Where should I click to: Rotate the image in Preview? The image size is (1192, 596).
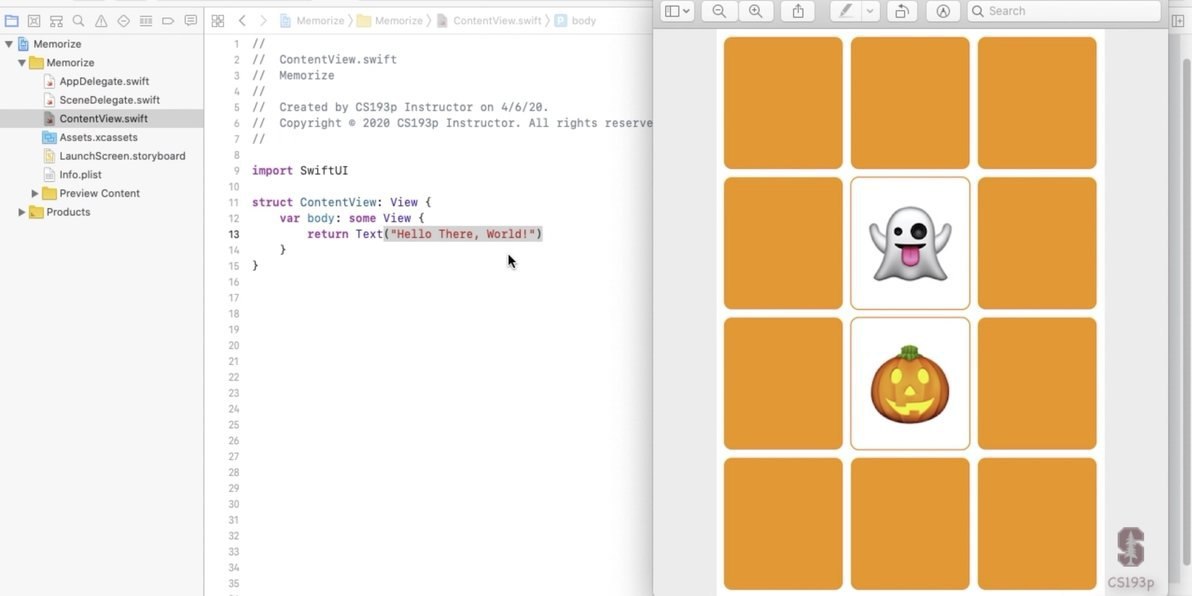[902, 11]
